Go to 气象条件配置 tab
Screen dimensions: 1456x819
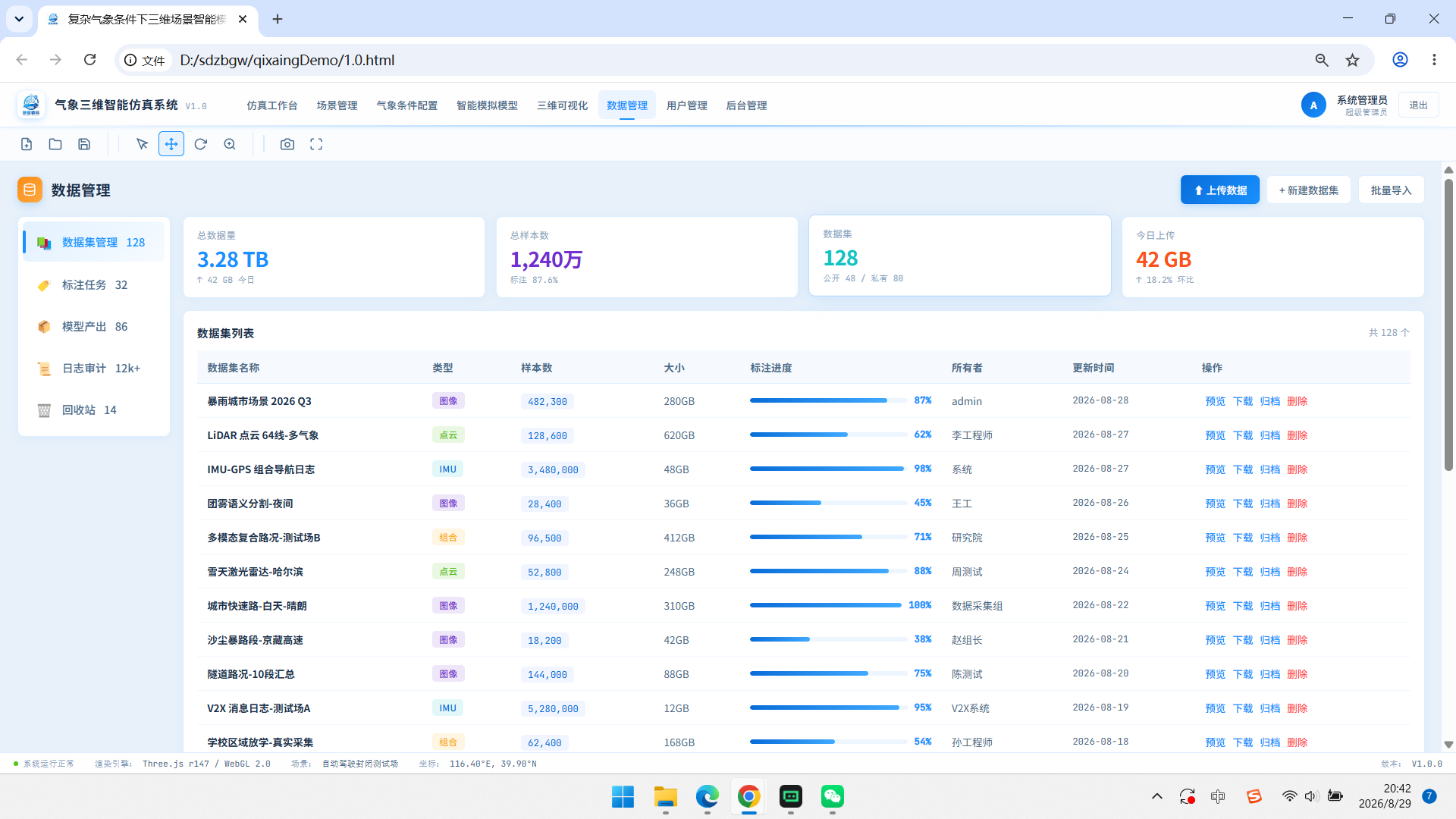[x=406, y=105]
